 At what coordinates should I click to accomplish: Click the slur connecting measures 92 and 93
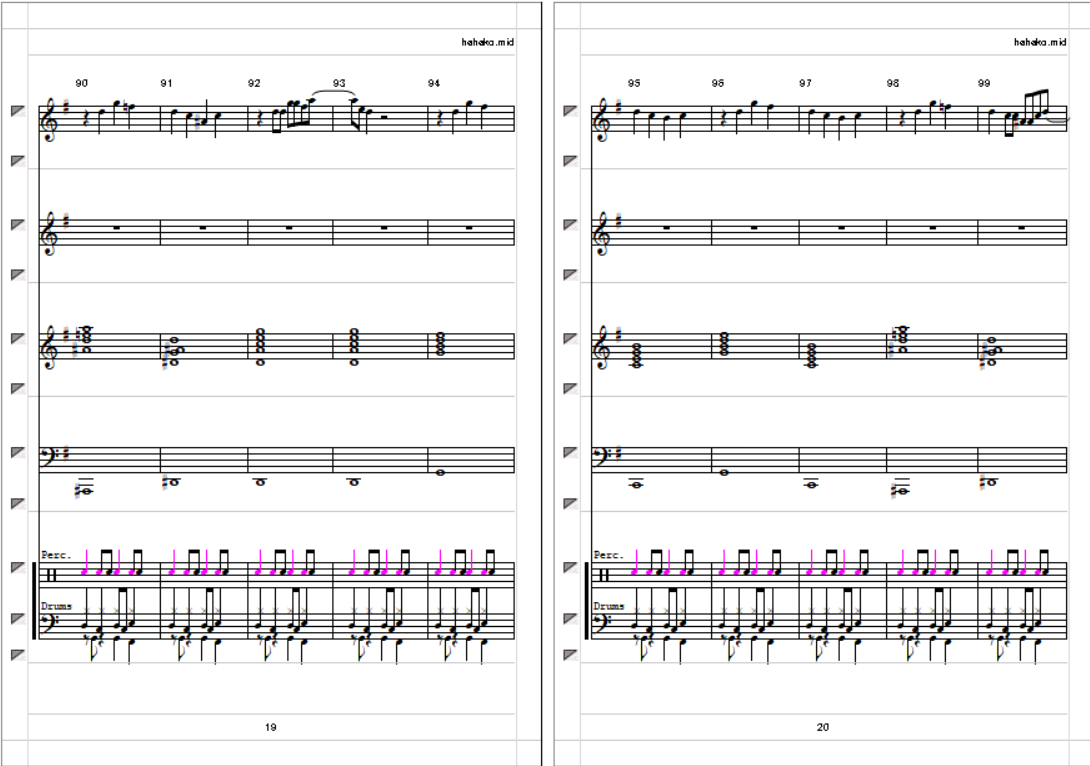click(334, 92)
